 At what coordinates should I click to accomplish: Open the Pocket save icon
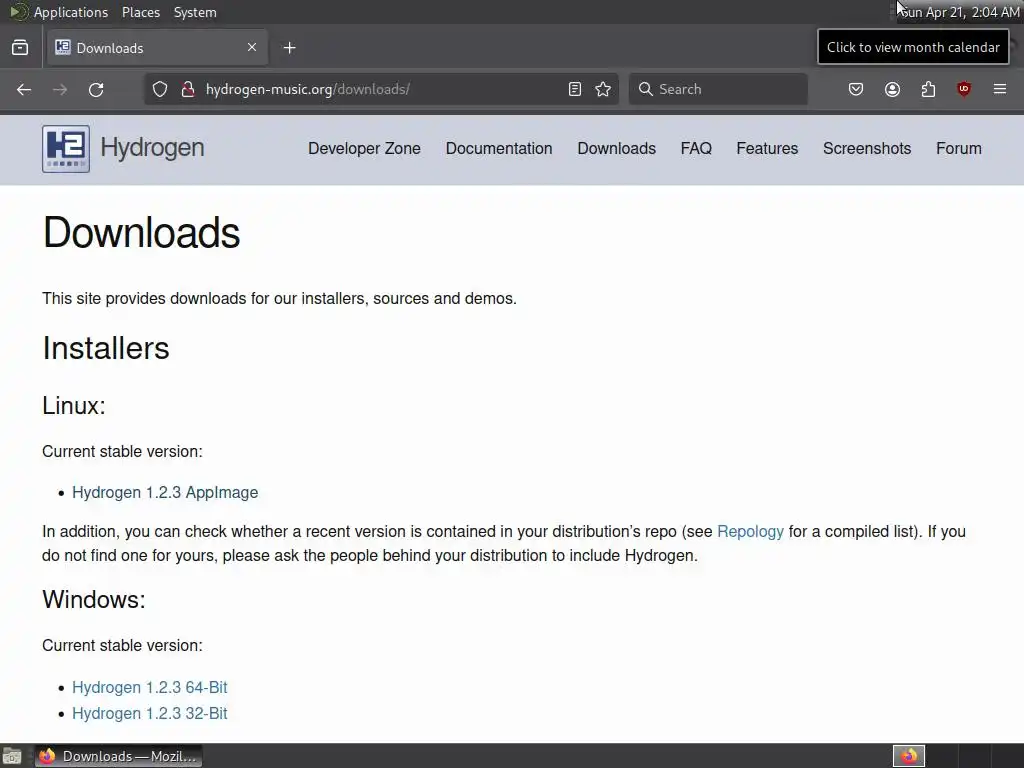856,89
